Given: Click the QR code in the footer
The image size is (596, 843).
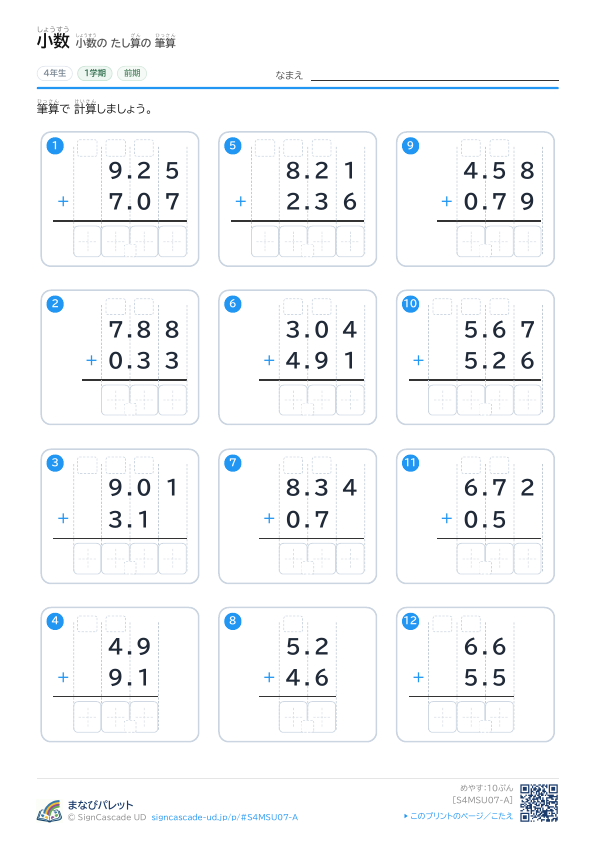Looking at the screenshot, I should coord(539,803).
